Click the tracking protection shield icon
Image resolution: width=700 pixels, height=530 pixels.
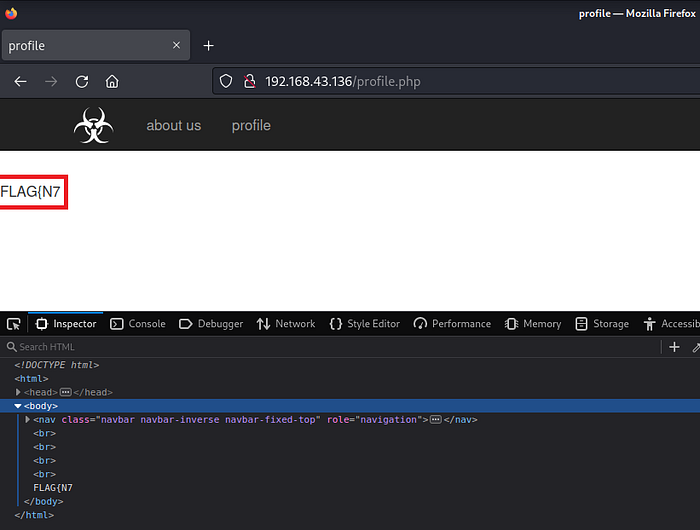point(226,81)
